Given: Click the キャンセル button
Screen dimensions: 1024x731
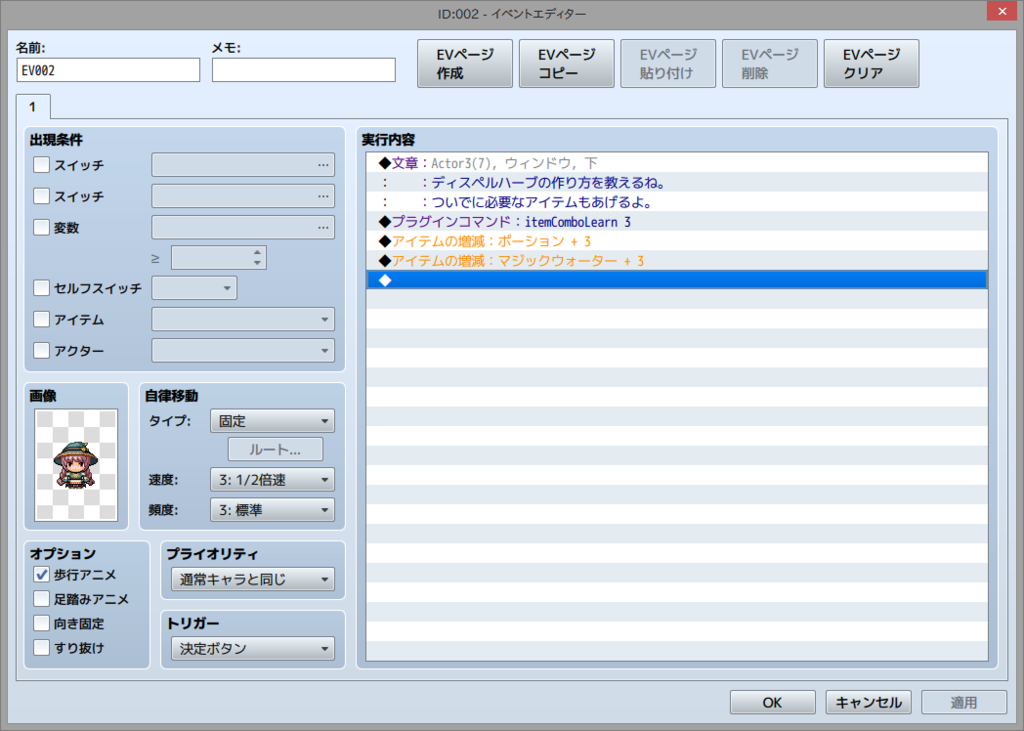Looking at the screenshot, I should point(868,702).
